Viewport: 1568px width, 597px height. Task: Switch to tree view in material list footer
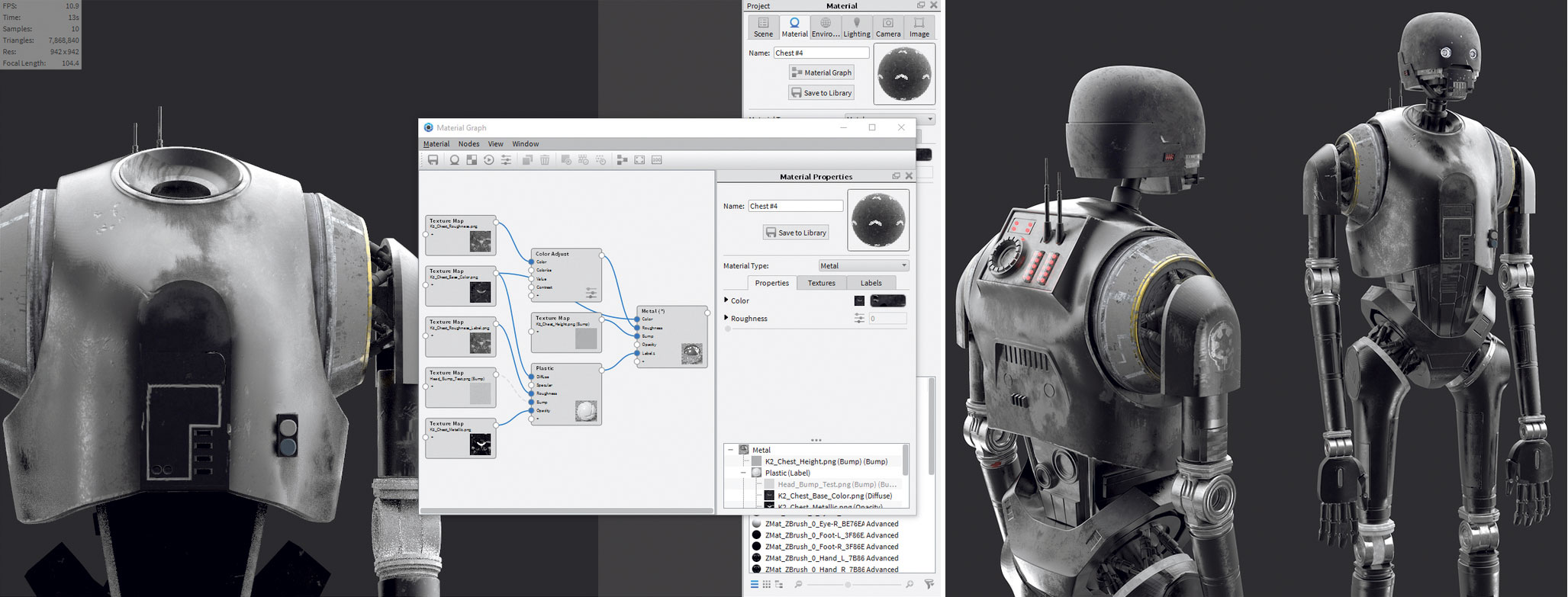[x=779, y=585]
